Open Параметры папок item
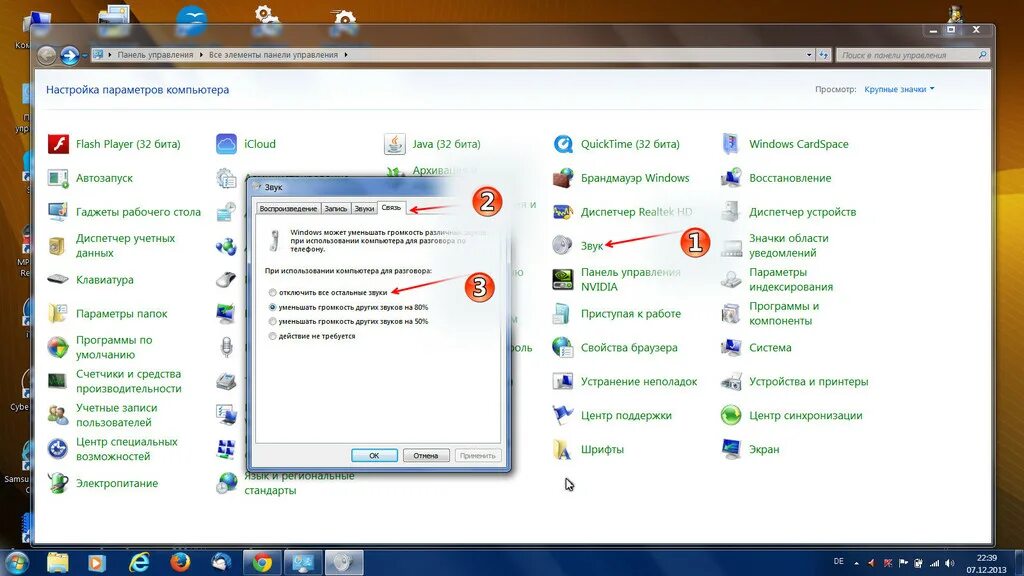Viewport: 1024px width, 576px height. point(108,313)
